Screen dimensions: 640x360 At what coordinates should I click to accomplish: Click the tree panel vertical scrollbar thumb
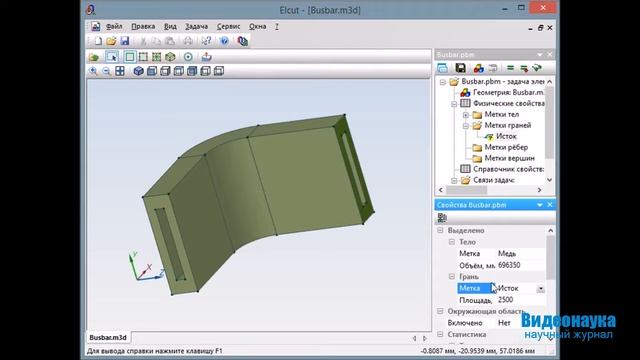(549, 122)
